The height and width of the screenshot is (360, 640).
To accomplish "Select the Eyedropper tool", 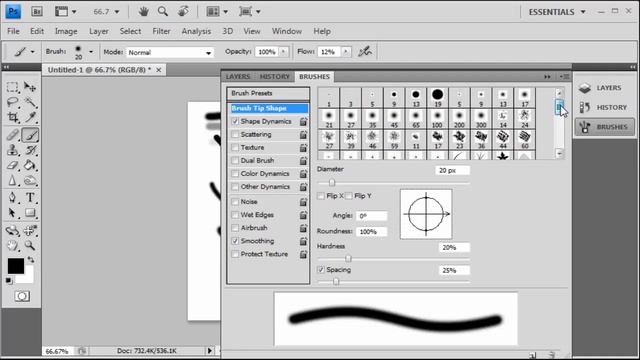I will (x=30, y=118).
